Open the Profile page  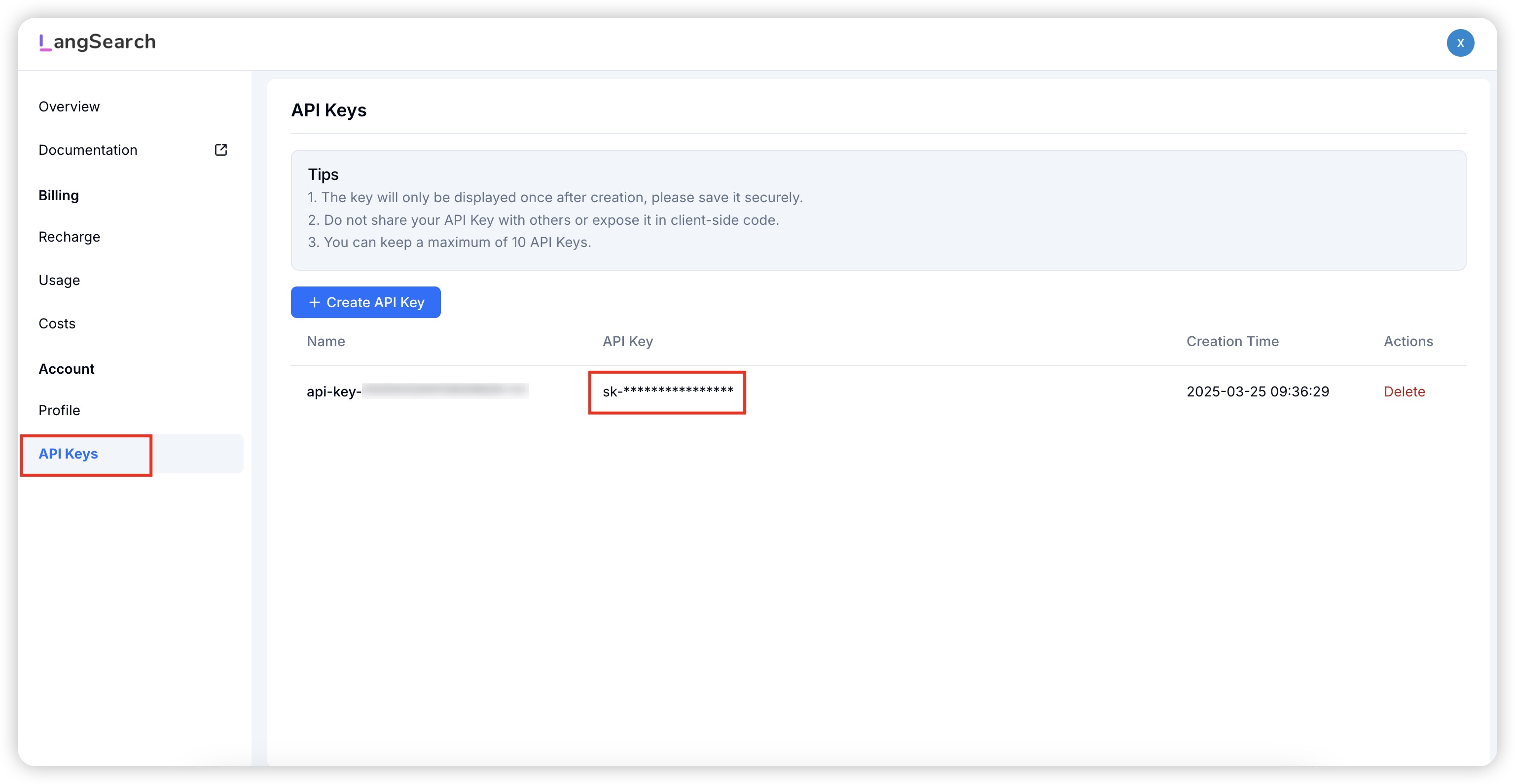[x=59, y=410]
